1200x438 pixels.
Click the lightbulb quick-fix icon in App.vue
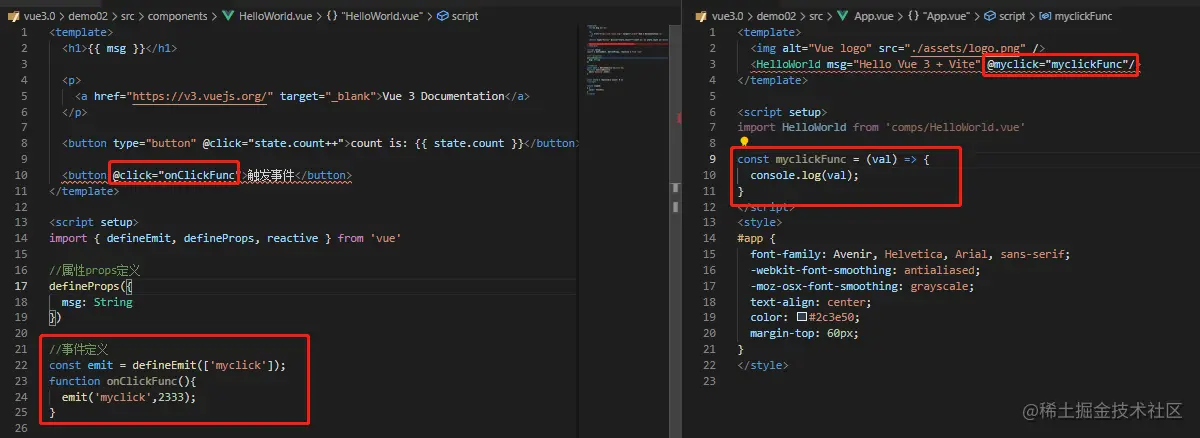(744, 143)
